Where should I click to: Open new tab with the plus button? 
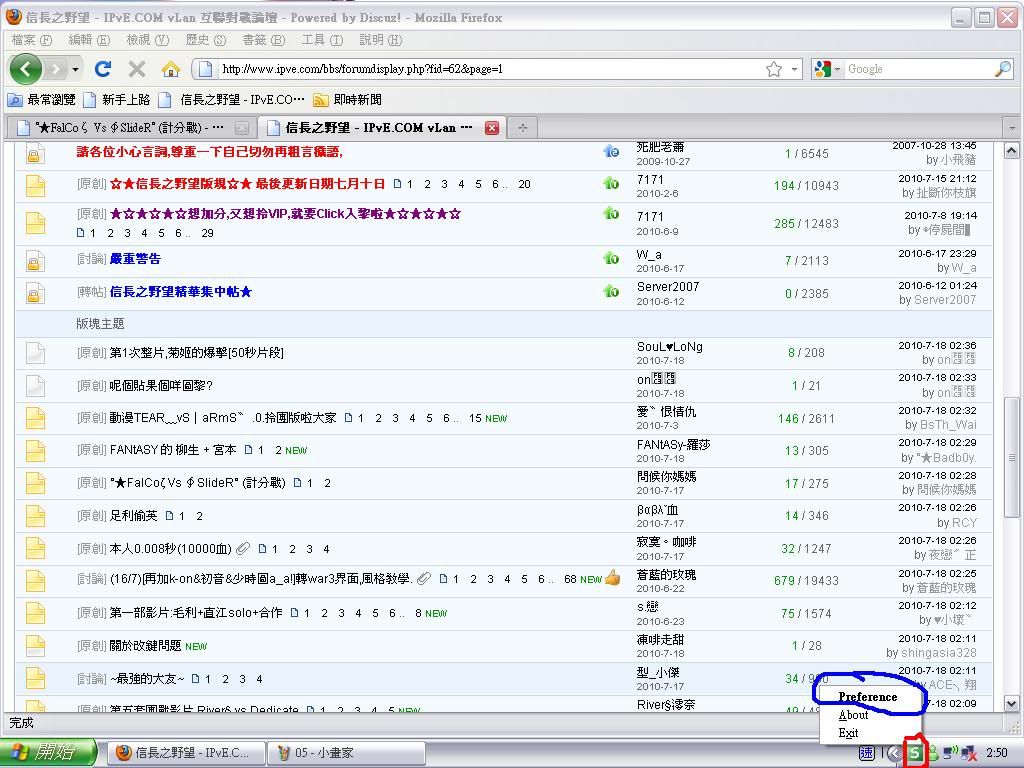522,127
